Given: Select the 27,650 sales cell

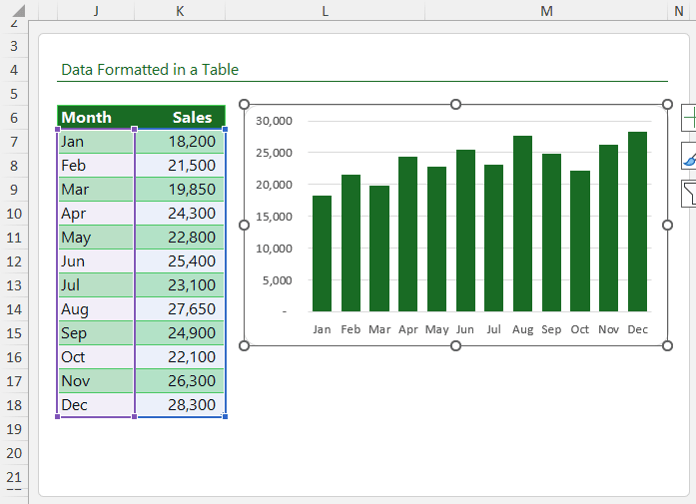Looking at the screenshot, I should coord(180,309).
